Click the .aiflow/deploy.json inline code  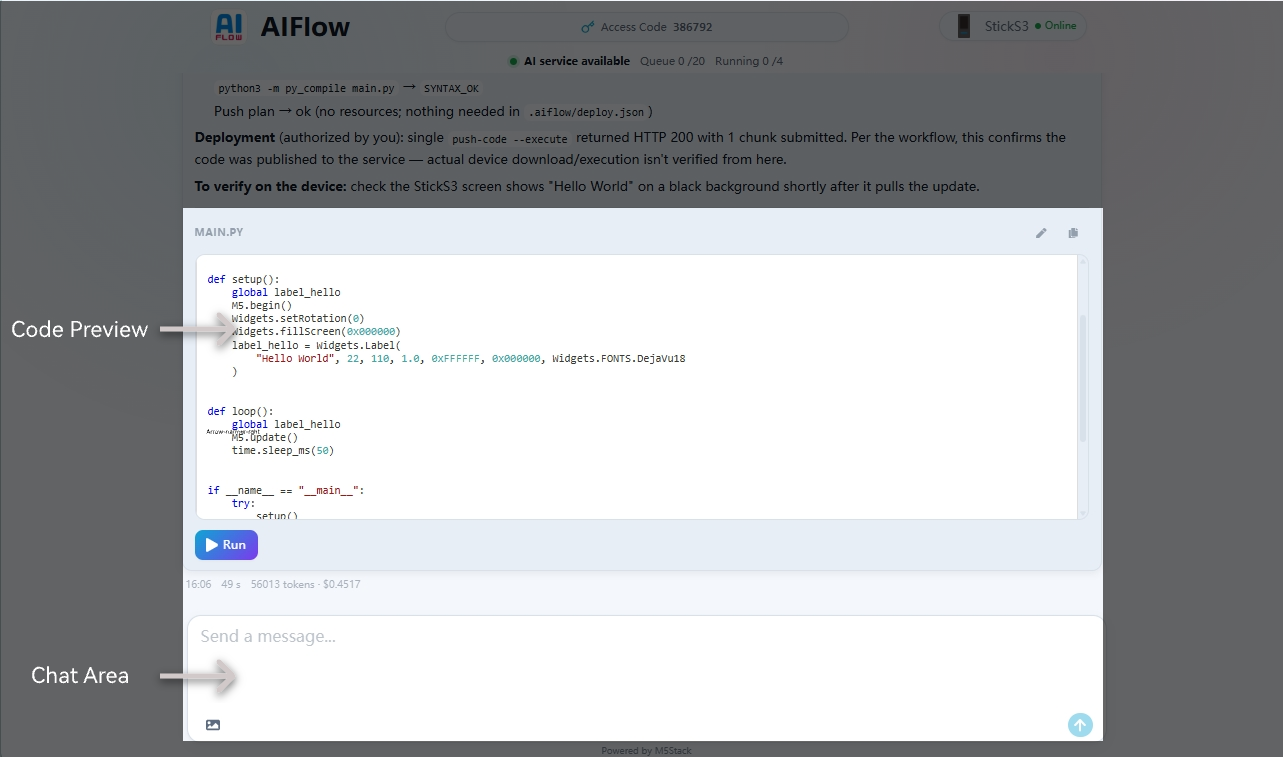click(x=586, y=112)
